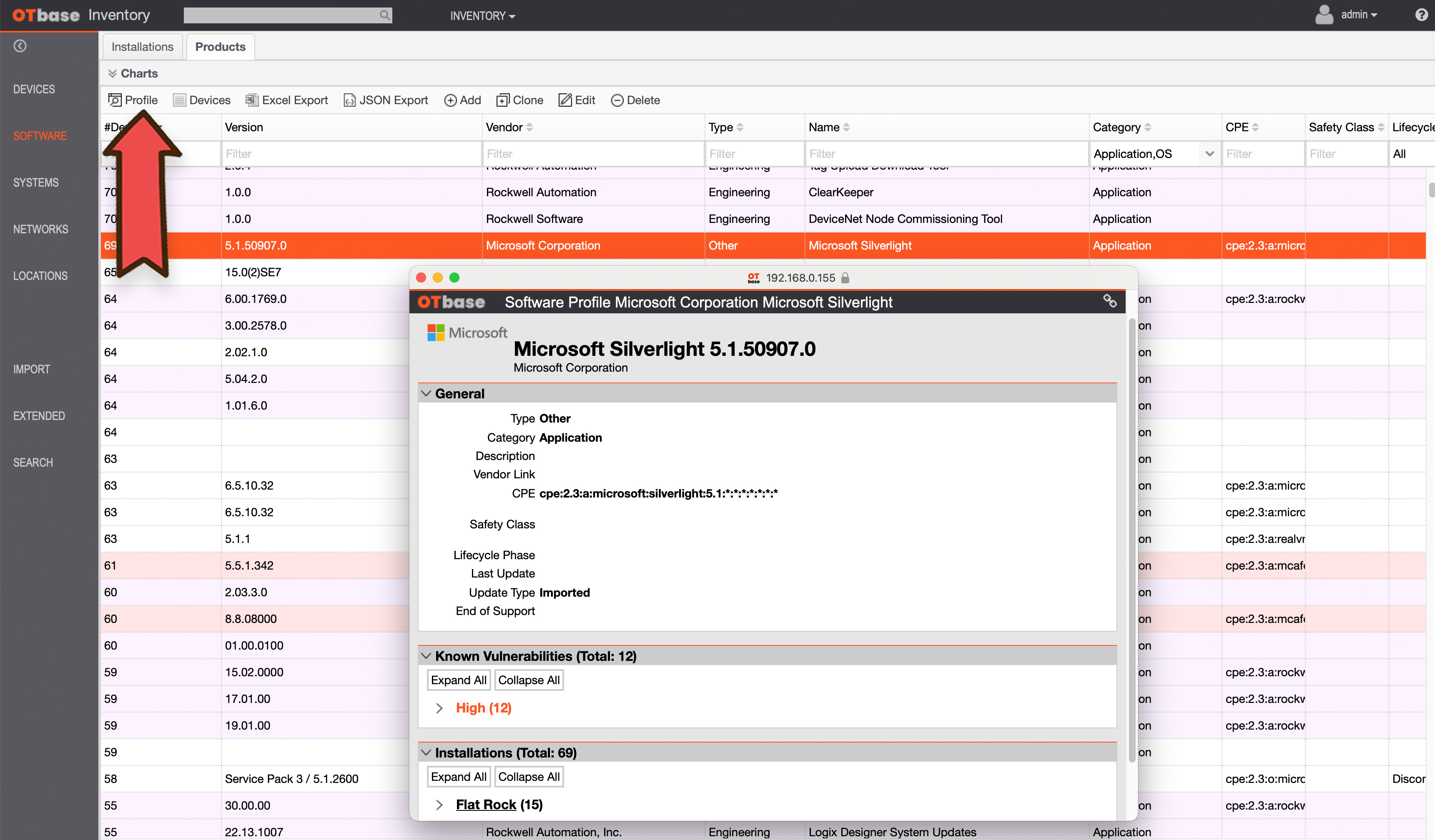Click the Safety Class filter field
The height and width of the screenshot is (840, 1435).
coord(1346,154)
